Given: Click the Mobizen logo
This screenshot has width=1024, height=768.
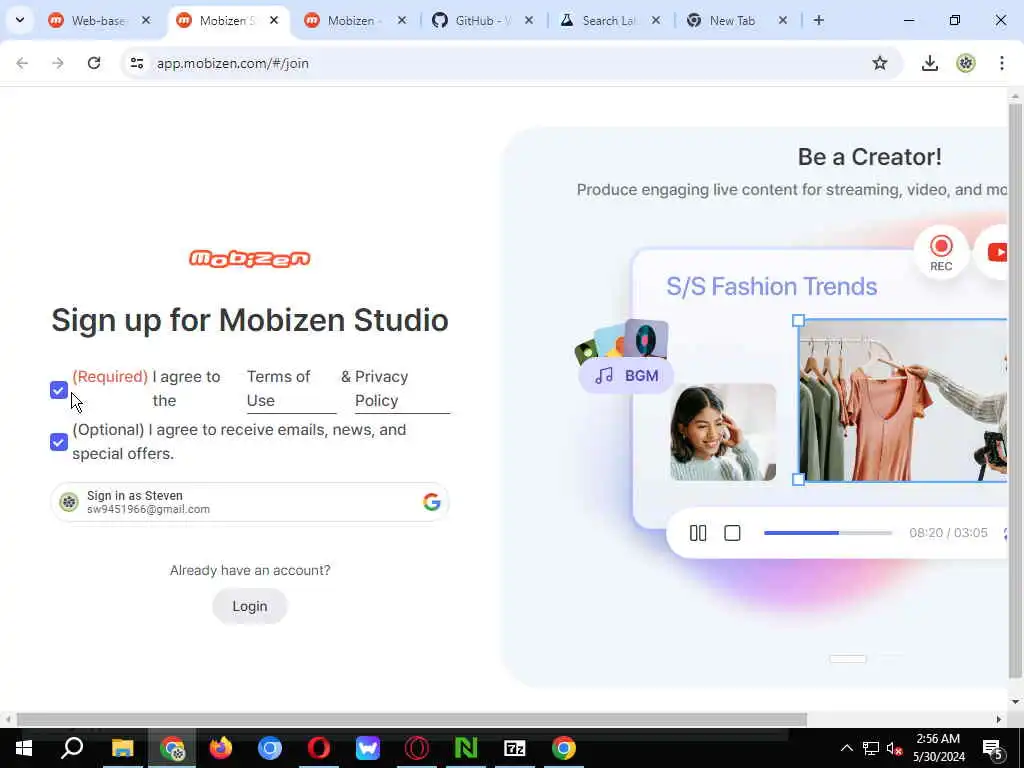Looking at the screenshot, I should [x=249, y=259].
